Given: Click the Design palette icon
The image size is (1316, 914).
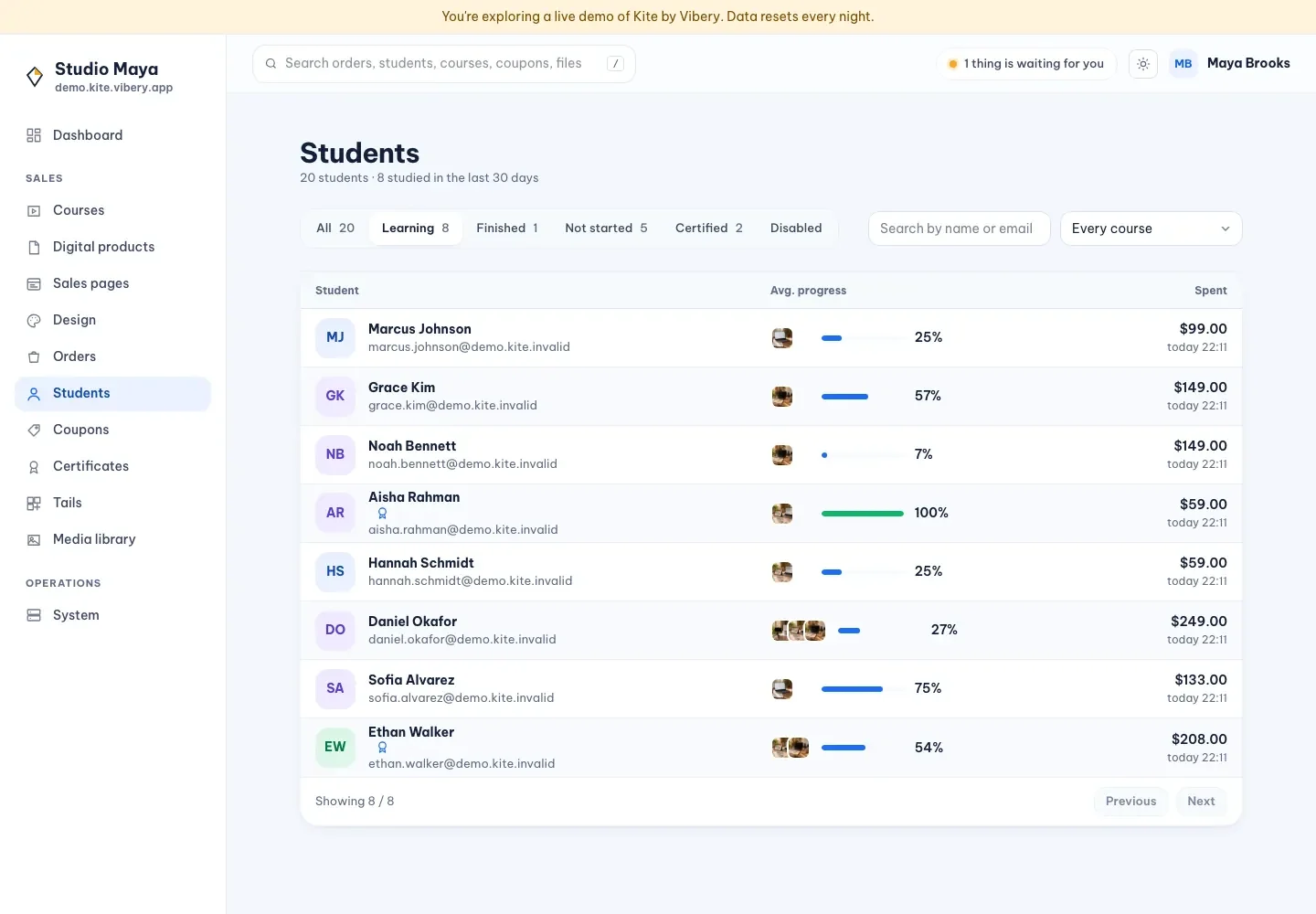Looking at the screenshot, I should click(34, 320).
